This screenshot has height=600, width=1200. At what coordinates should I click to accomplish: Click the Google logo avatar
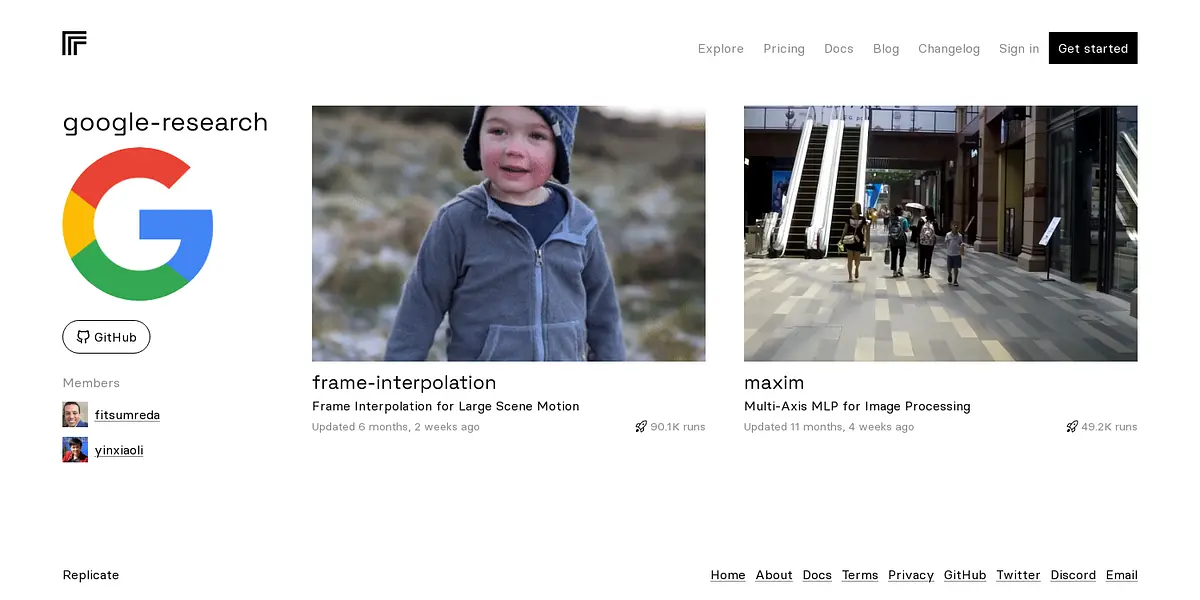138,224
